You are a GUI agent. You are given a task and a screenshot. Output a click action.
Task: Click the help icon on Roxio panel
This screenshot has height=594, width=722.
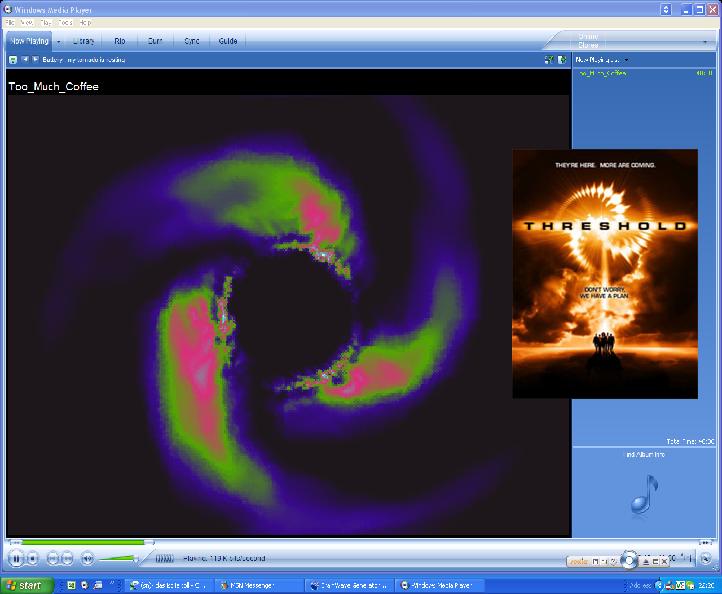coord(613,561)
